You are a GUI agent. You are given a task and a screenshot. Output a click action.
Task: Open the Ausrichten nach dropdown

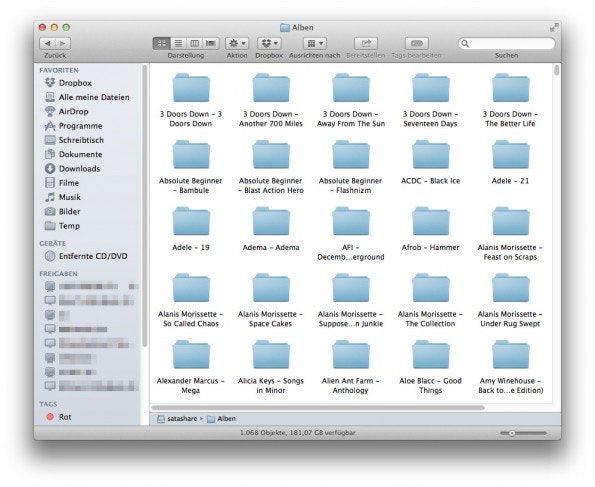[315, 43]
